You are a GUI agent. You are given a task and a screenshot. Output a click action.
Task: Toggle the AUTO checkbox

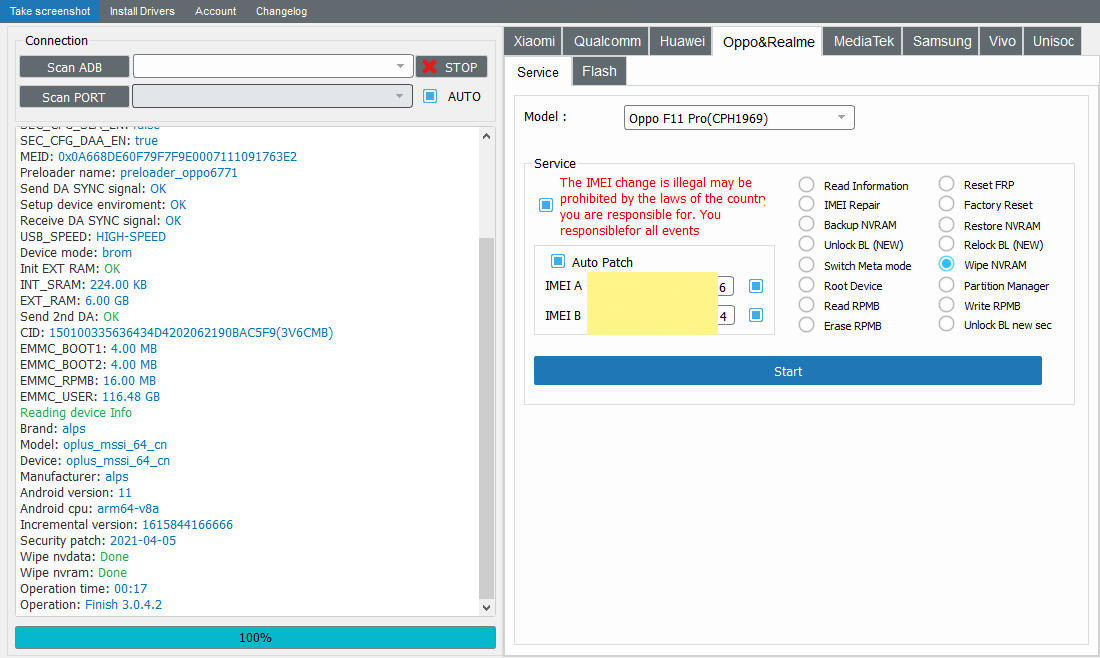(x=430, y=96)
